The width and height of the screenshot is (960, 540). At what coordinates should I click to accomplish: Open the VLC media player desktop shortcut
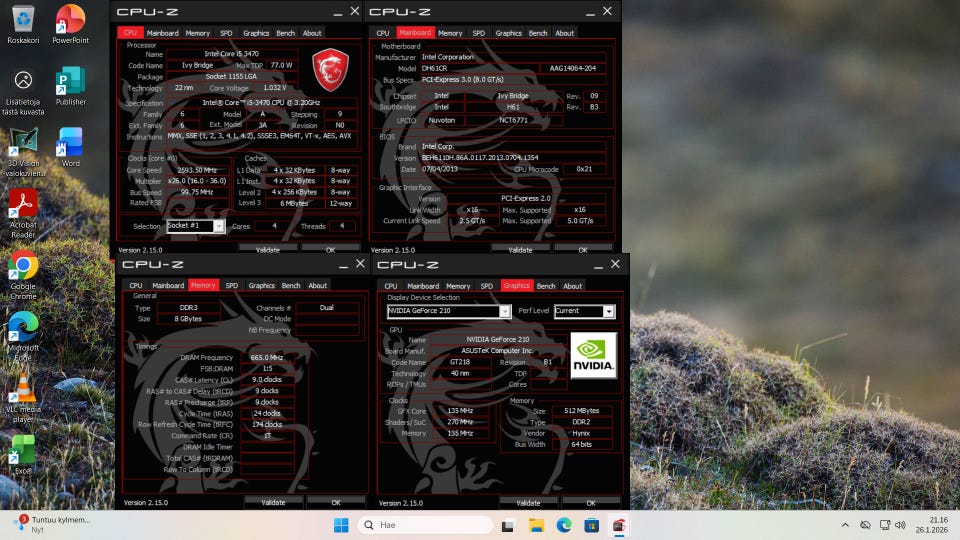click(x=23, y=399)
